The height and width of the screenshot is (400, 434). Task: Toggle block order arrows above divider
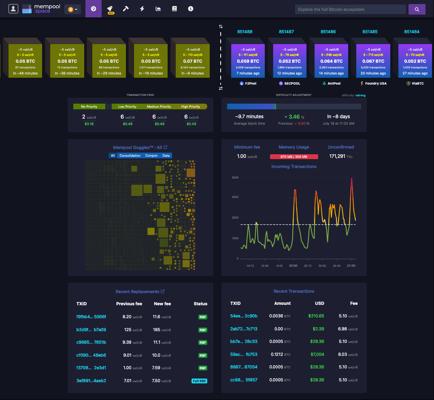pos(220,27)
